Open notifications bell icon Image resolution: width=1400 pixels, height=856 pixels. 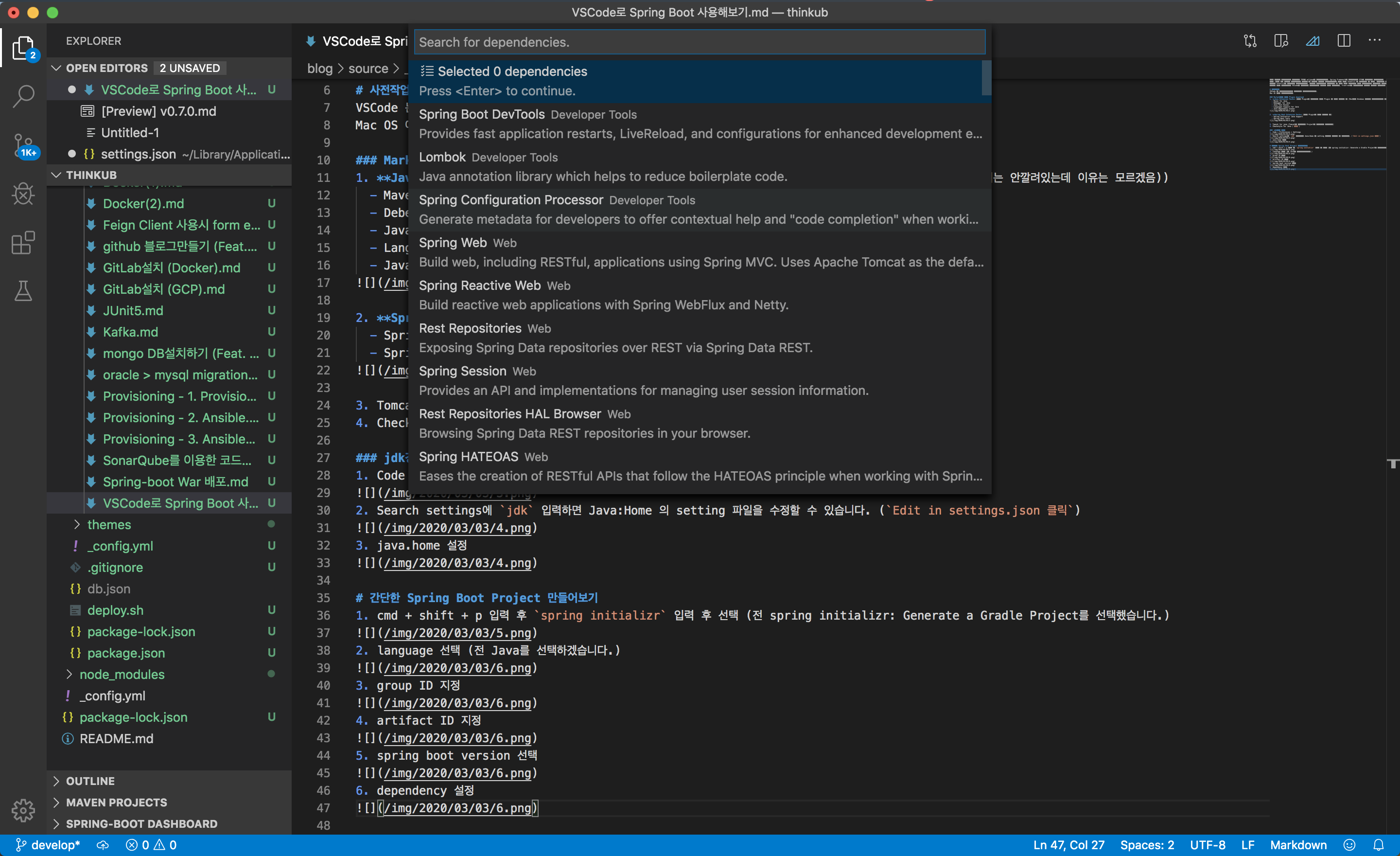(x=1379, y=845)
